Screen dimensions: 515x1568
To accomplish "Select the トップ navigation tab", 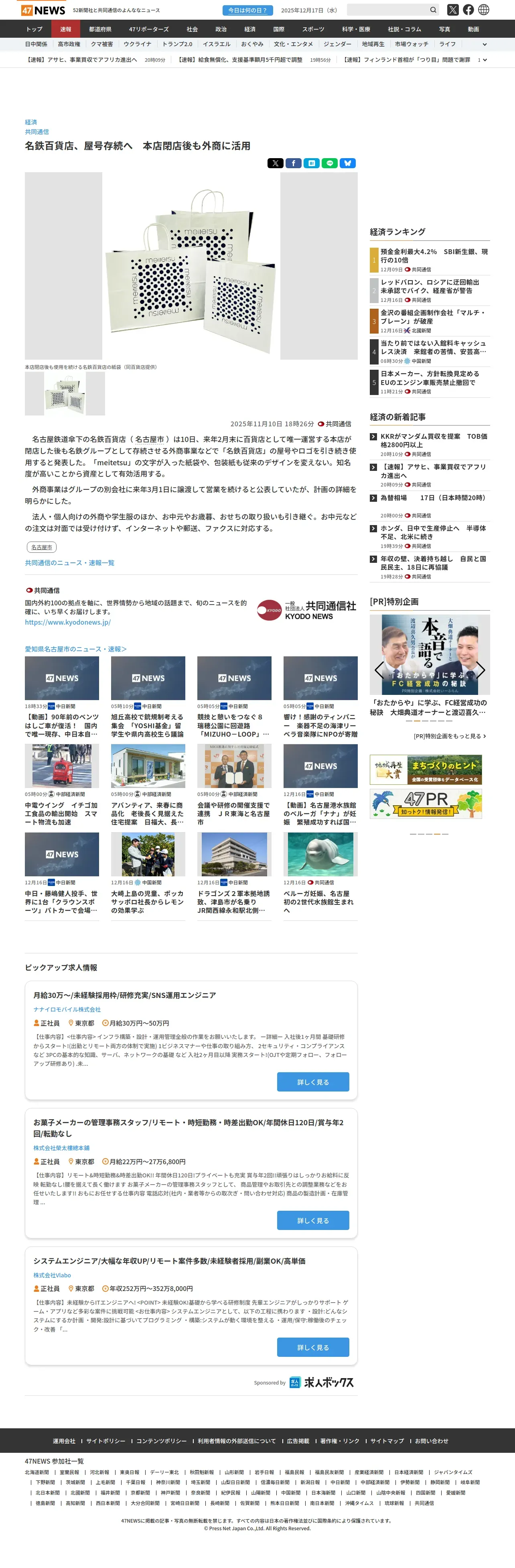I will coord(34,29).
